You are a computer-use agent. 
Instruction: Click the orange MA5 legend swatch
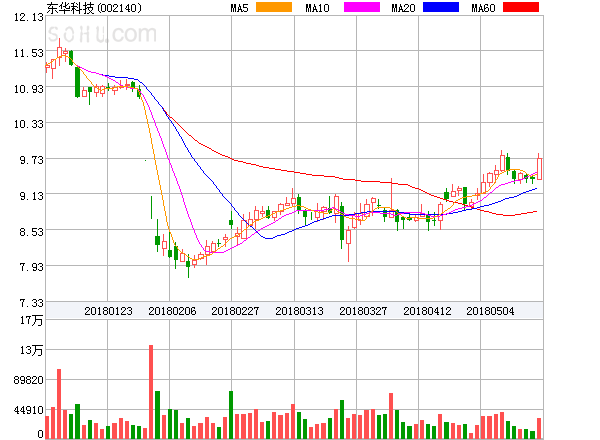tap(274, 7)
